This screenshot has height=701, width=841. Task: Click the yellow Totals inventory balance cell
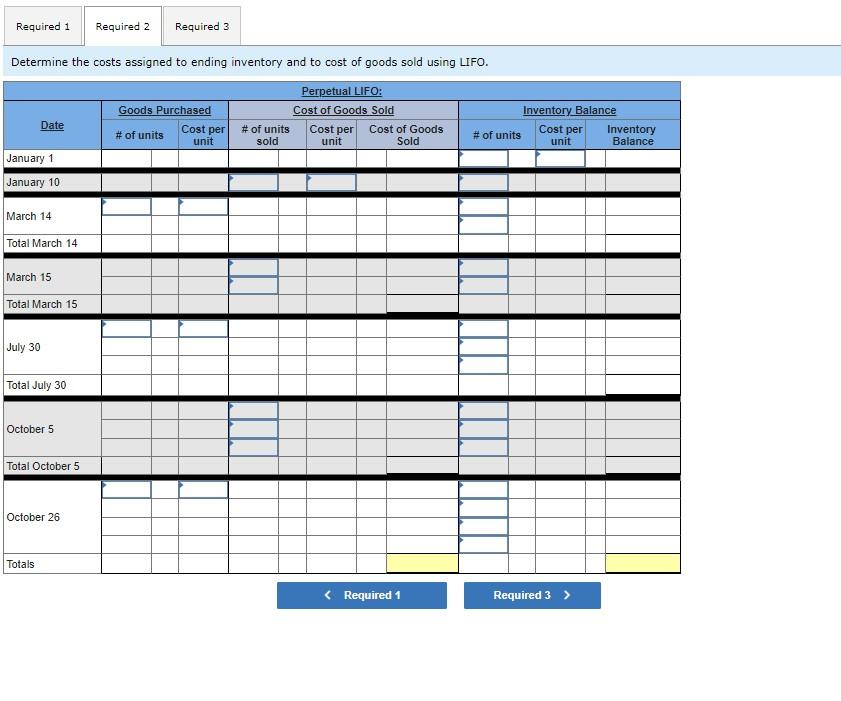pos(643,564)
